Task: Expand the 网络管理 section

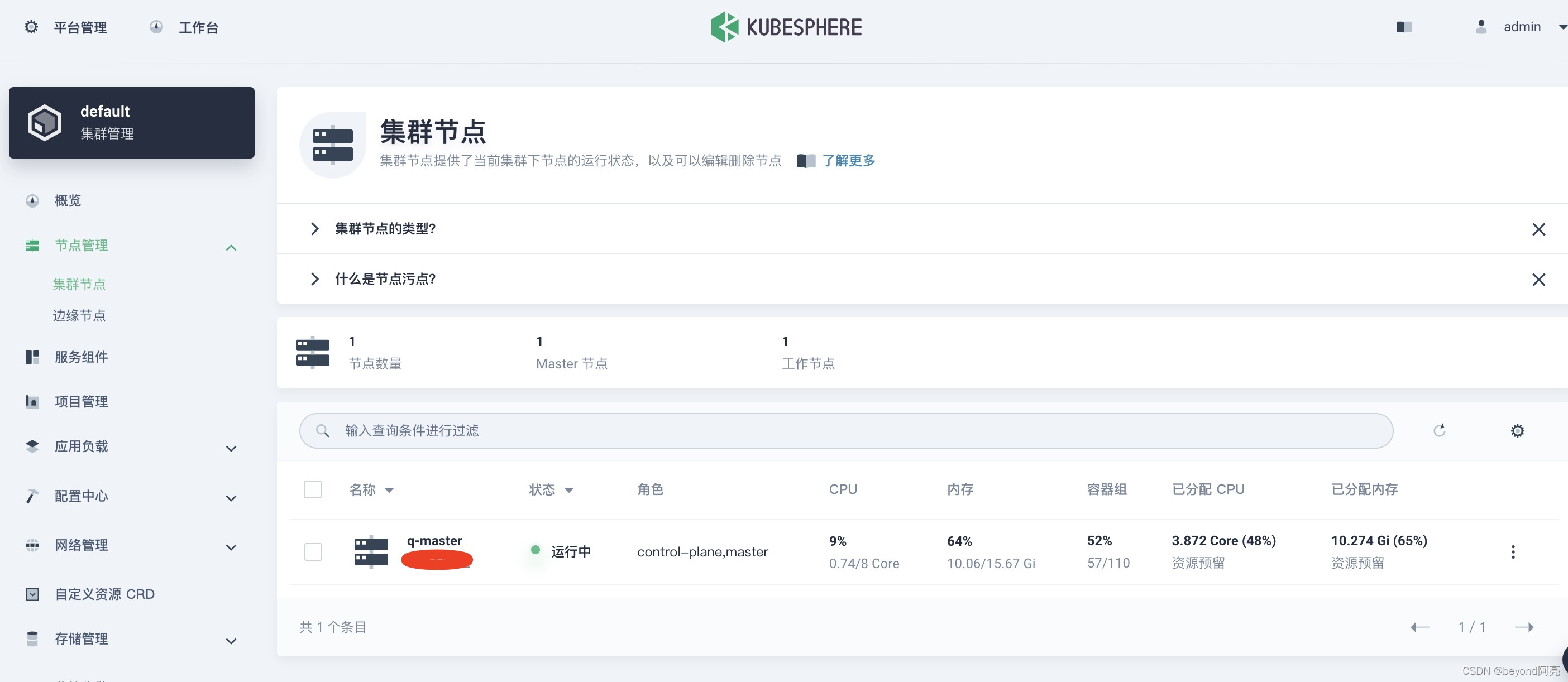Action: point(231,547)
